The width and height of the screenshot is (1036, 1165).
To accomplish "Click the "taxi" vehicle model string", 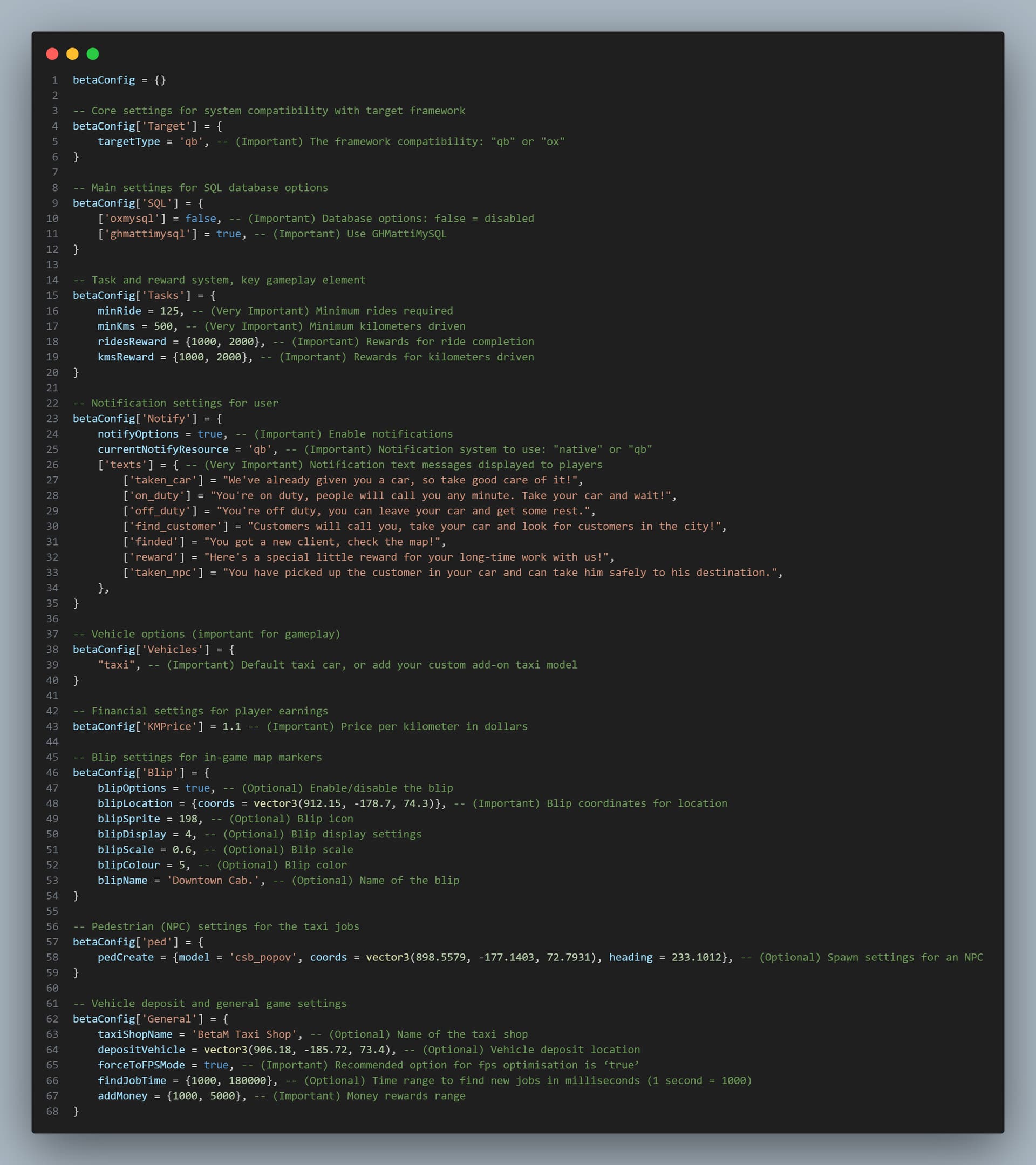I will tap(116, 665).
